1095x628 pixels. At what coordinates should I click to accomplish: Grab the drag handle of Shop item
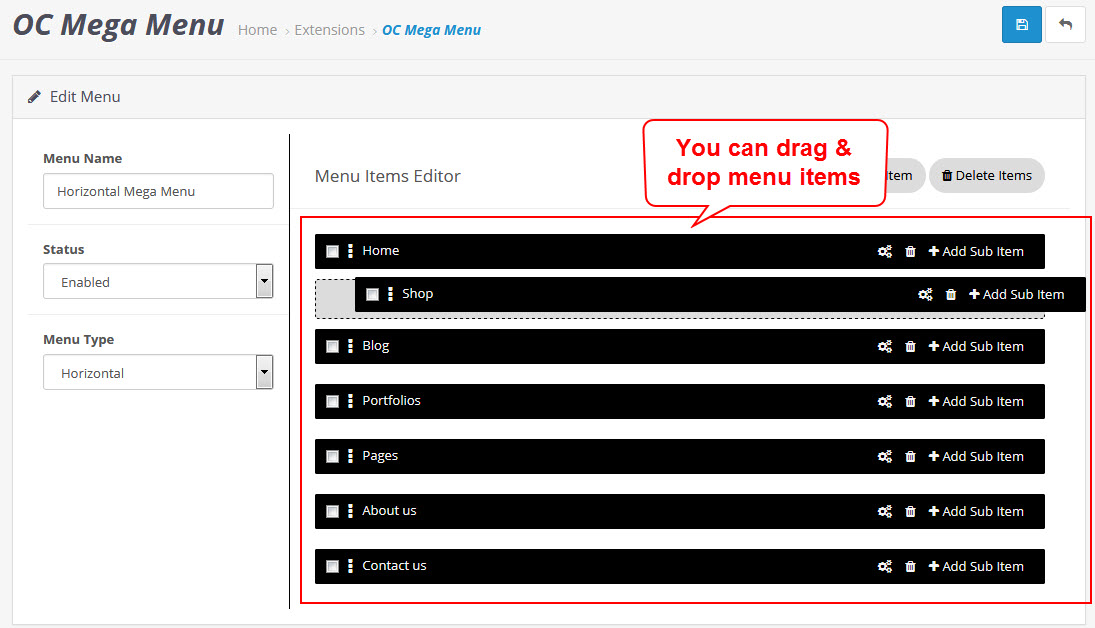click(x=390, y=295)
